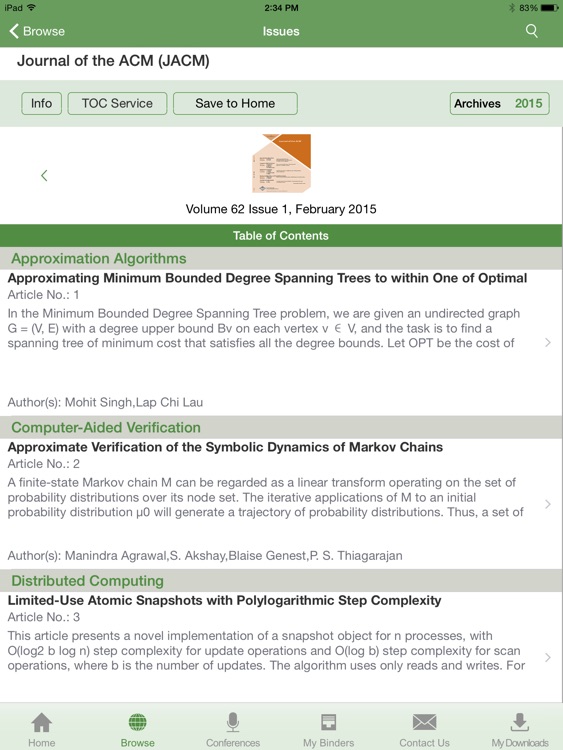Select the My Downloads tab
Screen dimensions: 563x750
click(x=520, y=729)
